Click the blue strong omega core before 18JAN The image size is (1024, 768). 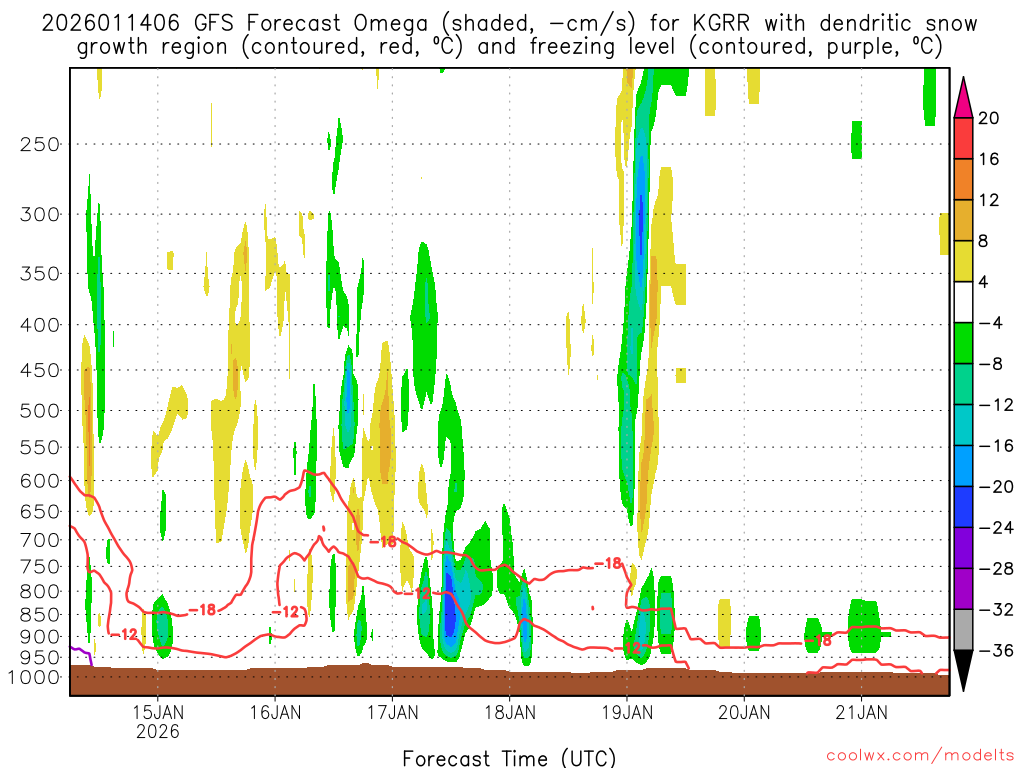click(449, 607)
